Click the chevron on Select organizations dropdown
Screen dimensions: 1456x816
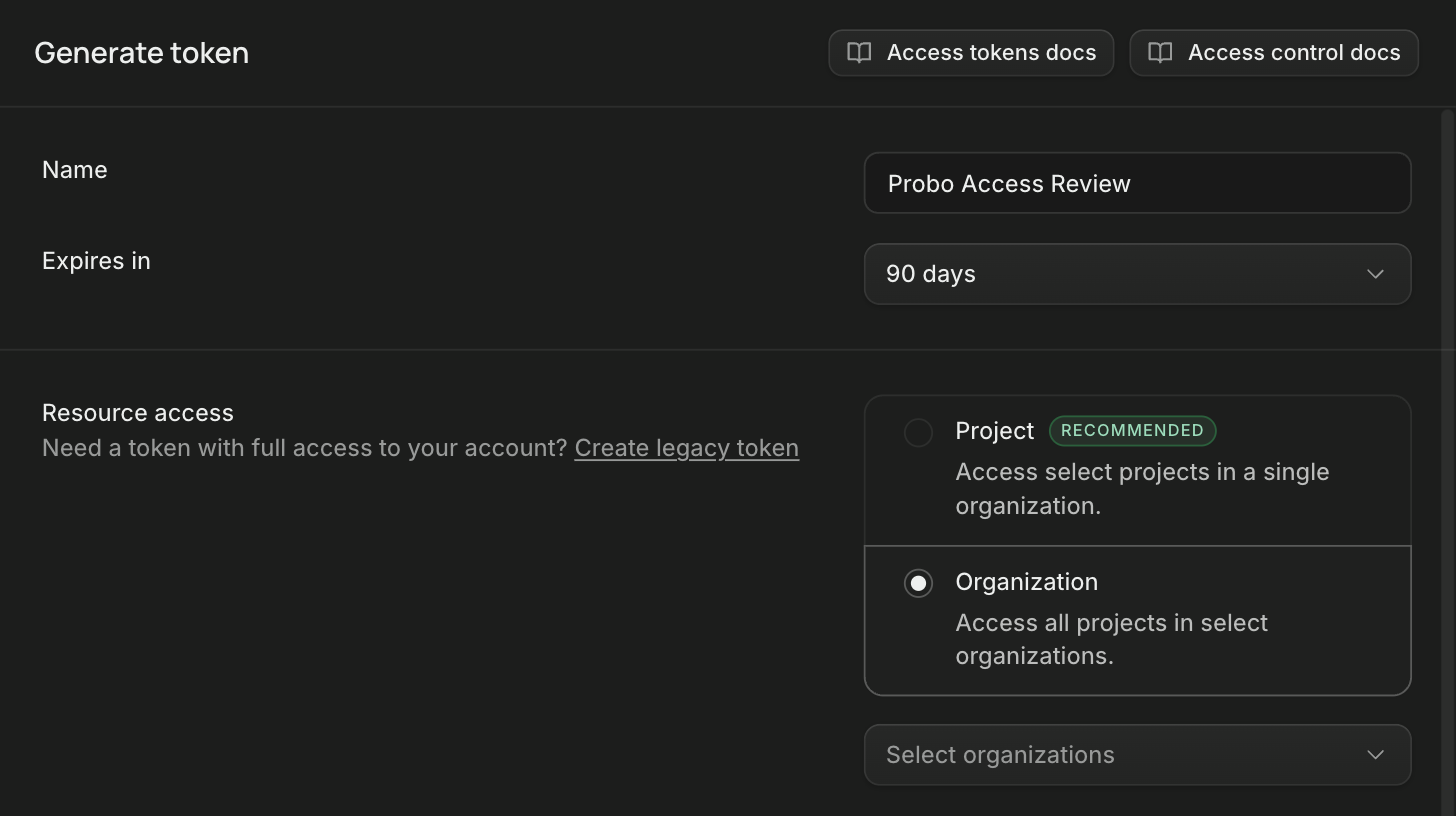point(1375,755)
